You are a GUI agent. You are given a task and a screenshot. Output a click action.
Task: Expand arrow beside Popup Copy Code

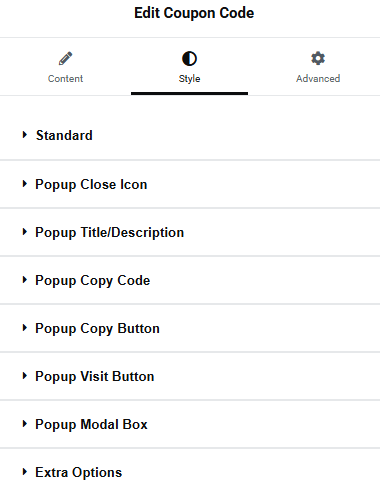pos(25,280)
